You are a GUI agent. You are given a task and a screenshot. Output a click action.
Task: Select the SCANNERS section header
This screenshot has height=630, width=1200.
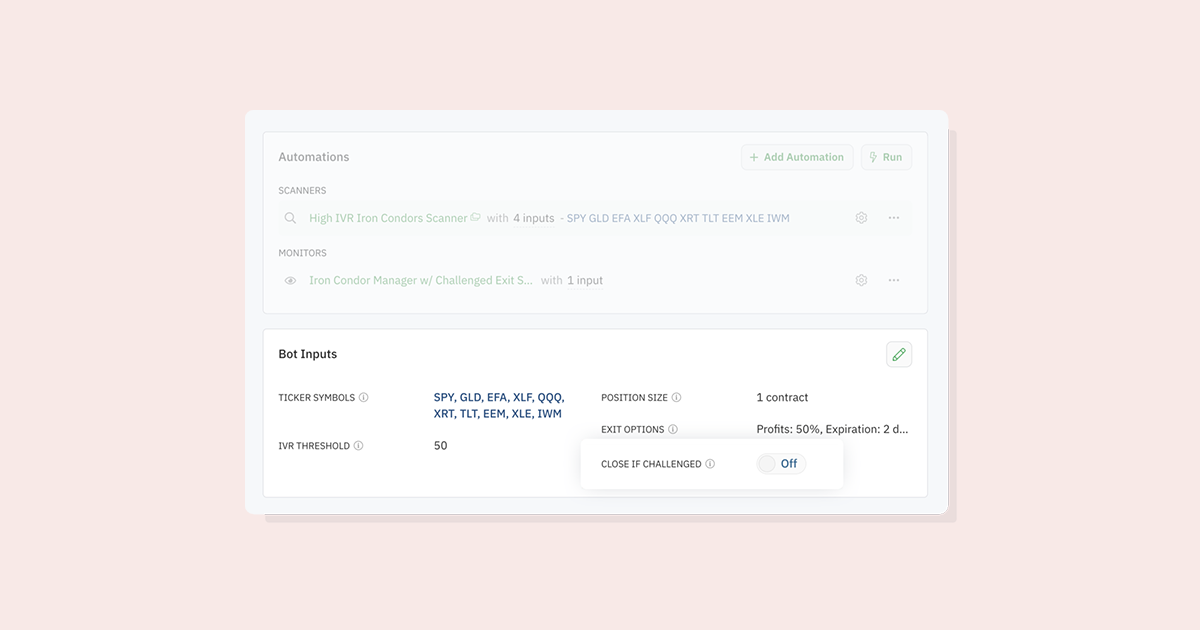pos(302,190)
